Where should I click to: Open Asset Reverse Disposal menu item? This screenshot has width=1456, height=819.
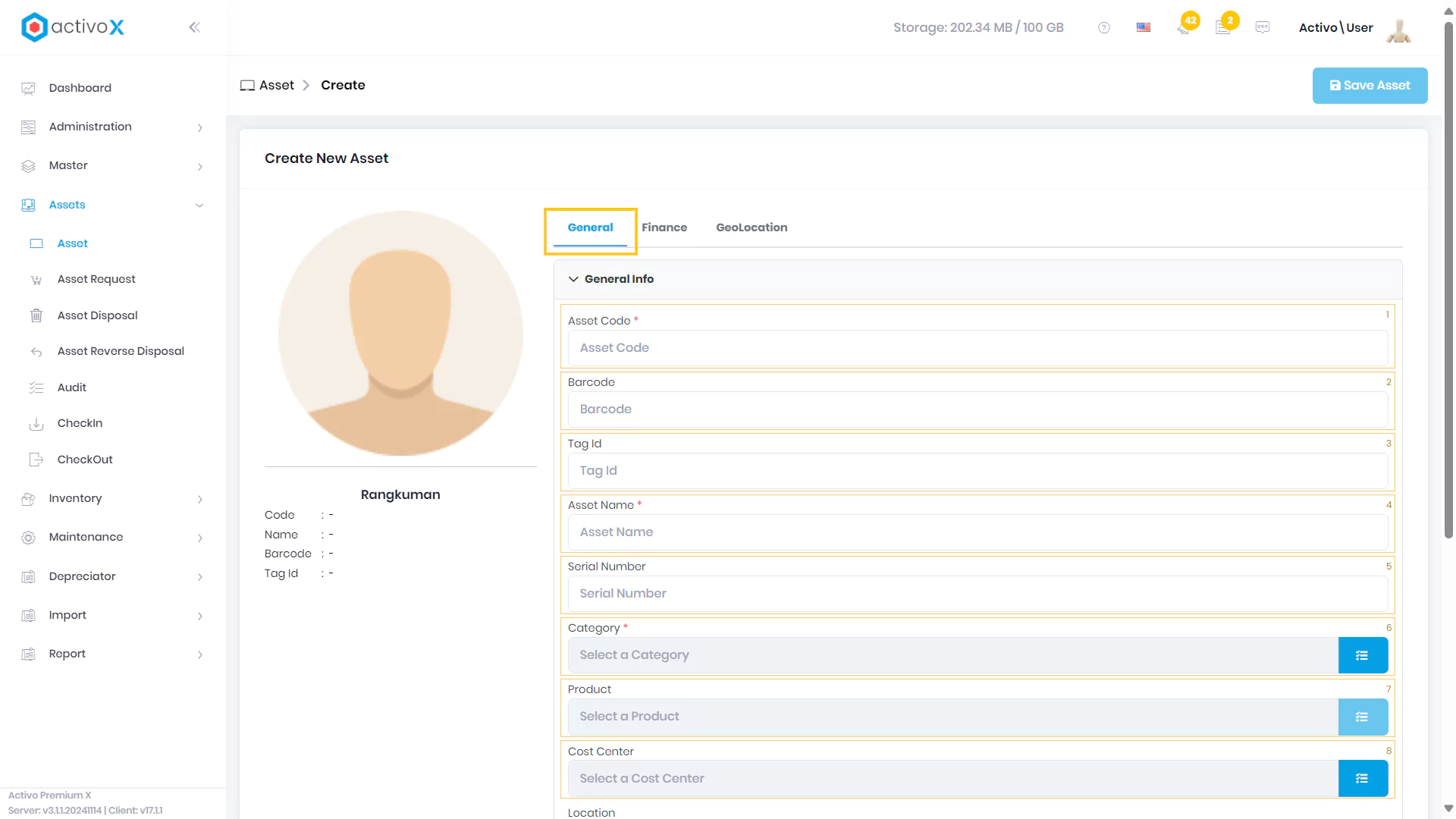(121, 351)
